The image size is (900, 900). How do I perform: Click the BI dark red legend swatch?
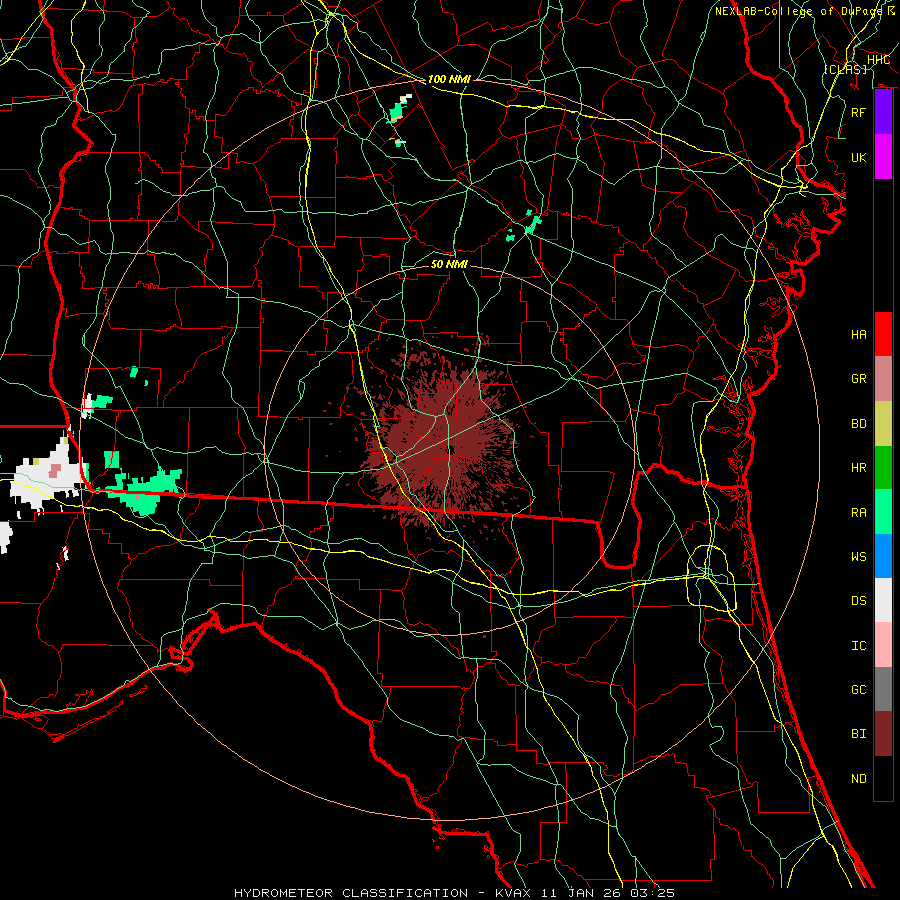[x=883, y=734]
